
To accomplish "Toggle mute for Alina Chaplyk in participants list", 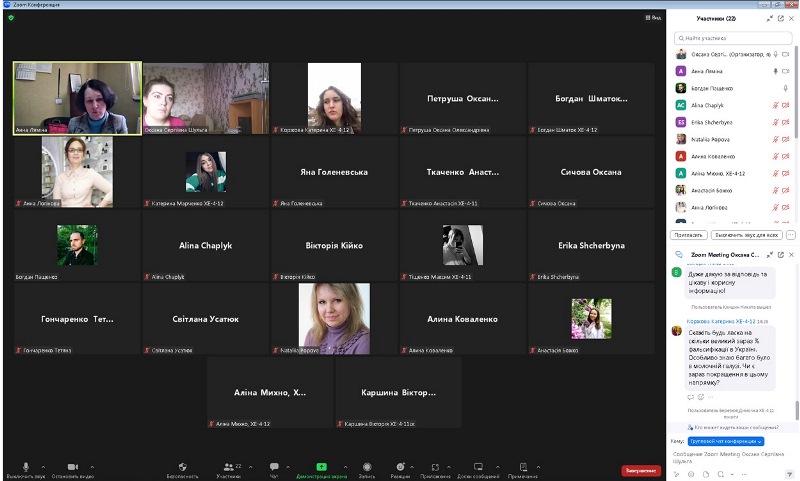I will click(774, 104).
